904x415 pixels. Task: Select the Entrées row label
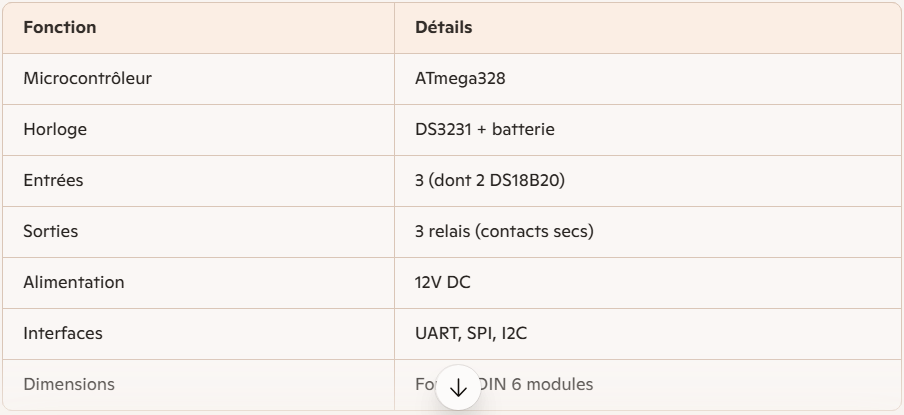coord(52,180)
